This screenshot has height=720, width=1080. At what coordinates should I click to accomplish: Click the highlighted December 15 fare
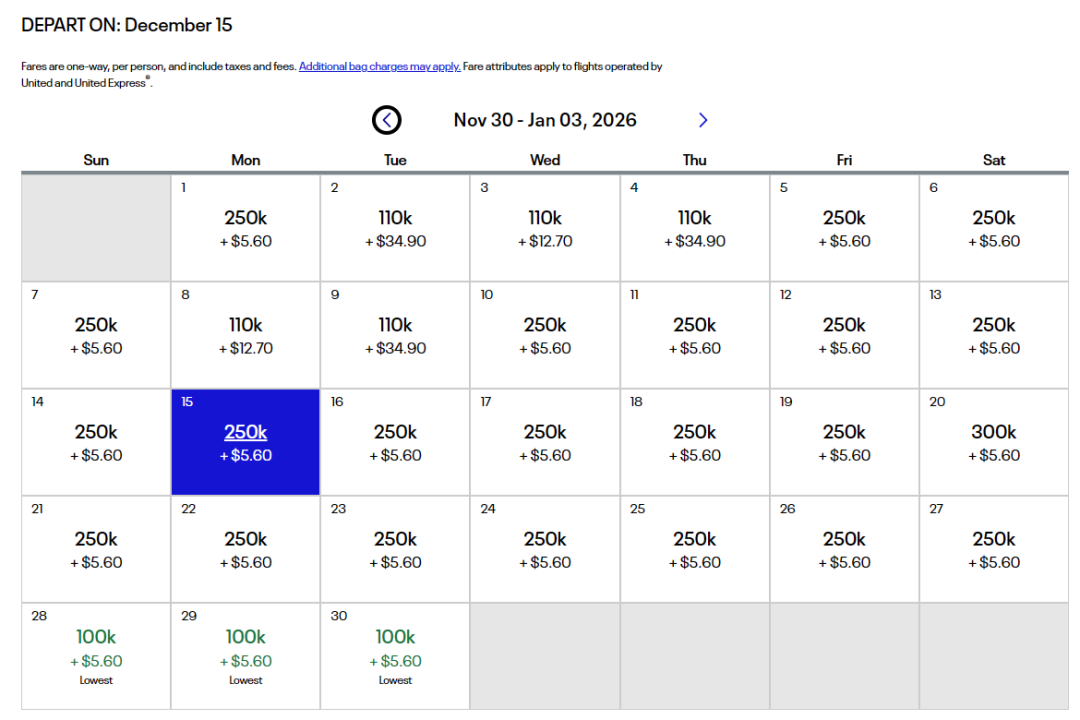pos(246,442)
